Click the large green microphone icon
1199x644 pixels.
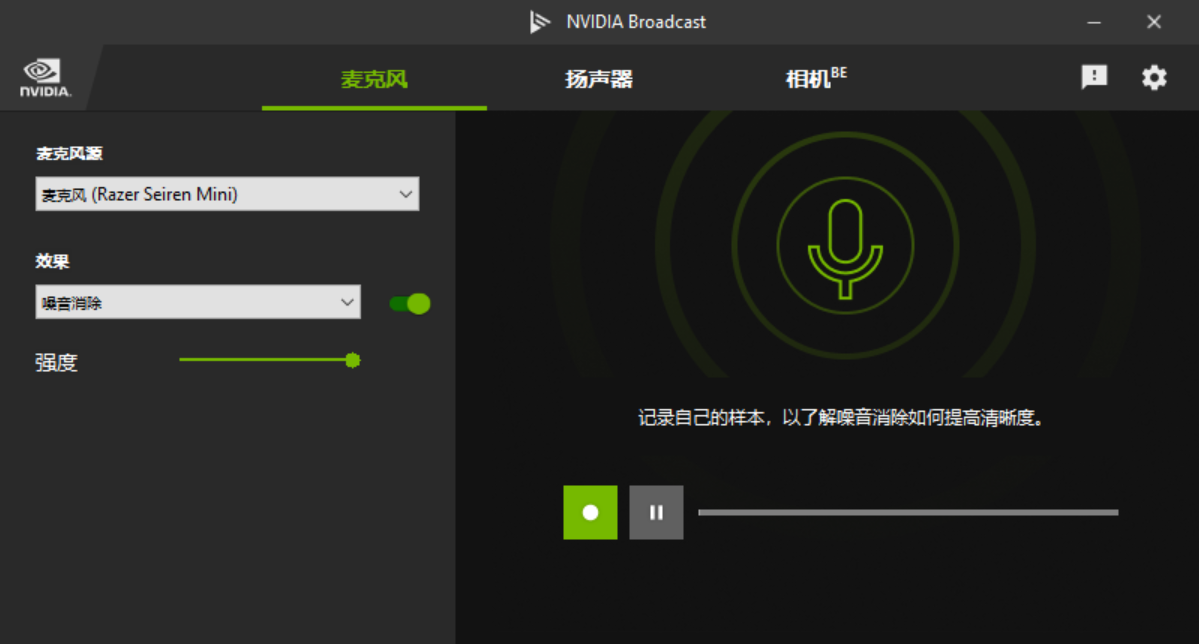pos(845,249)
